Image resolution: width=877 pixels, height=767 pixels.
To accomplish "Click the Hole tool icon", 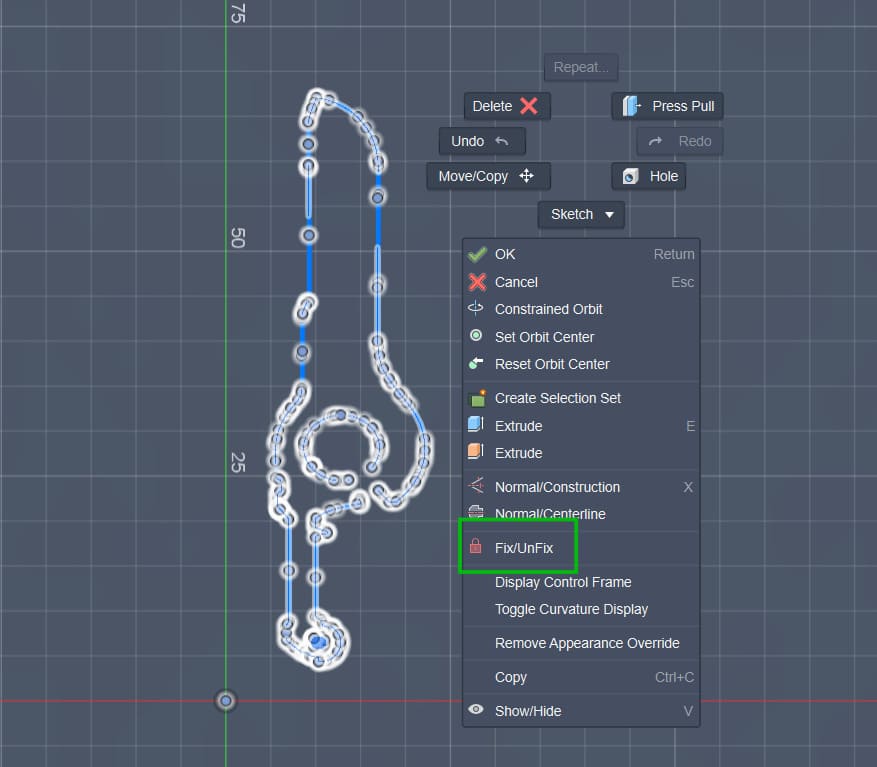I will [632, 176].
